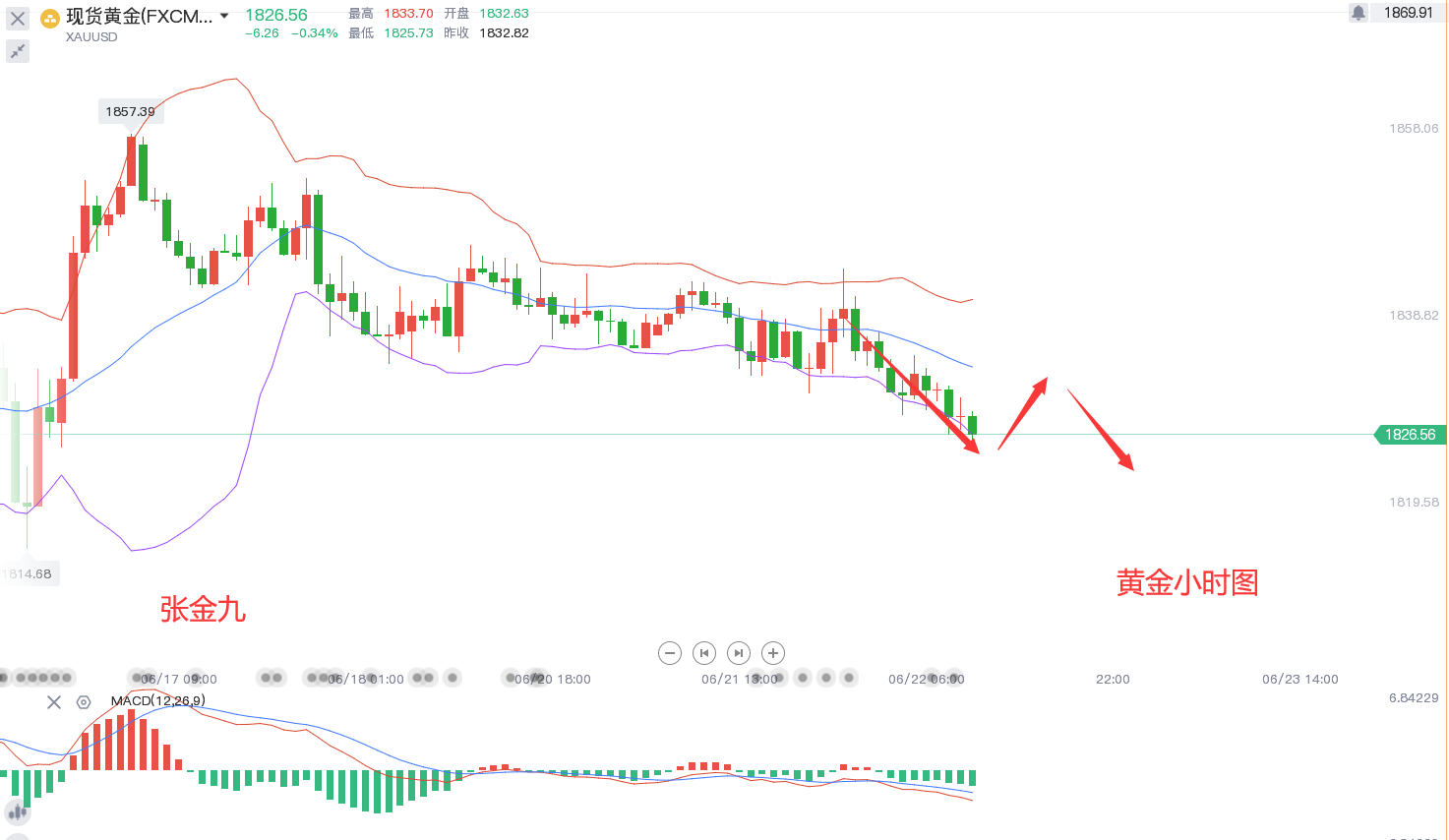Viewport: 1449px width, 840px height.
Task: Click the 06/18 01:00 time axis label
Action: pyautogui.click(x=366, y=680)
